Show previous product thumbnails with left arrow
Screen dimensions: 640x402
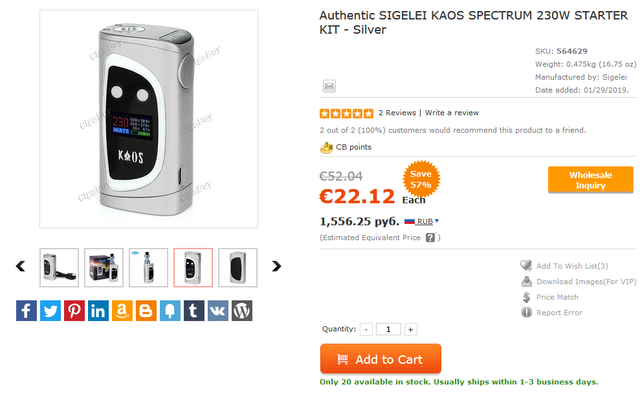(20, 267)
